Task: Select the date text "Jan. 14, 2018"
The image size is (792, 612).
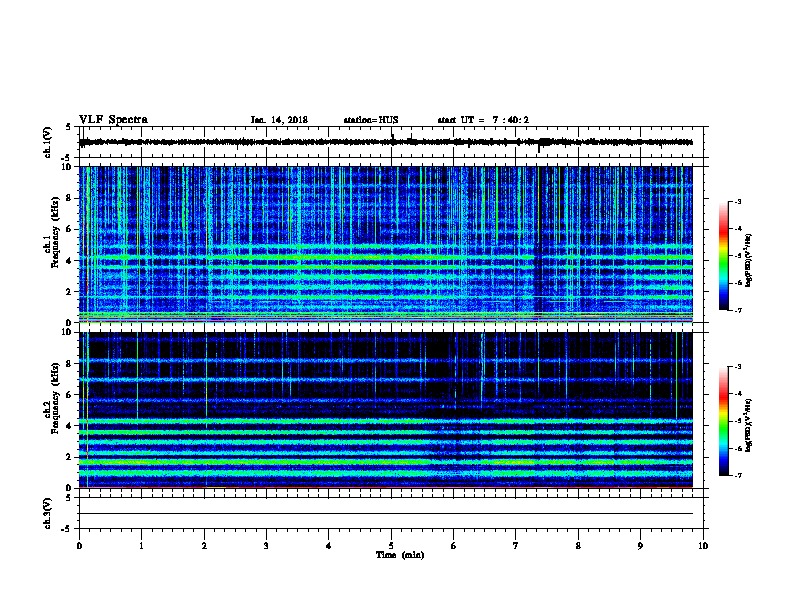Action: pos(279,120)
